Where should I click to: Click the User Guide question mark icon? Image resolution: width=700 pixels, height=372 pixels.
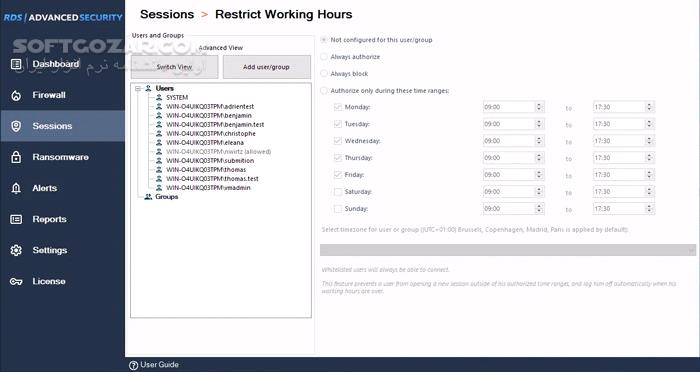click(x=133, y=365)
